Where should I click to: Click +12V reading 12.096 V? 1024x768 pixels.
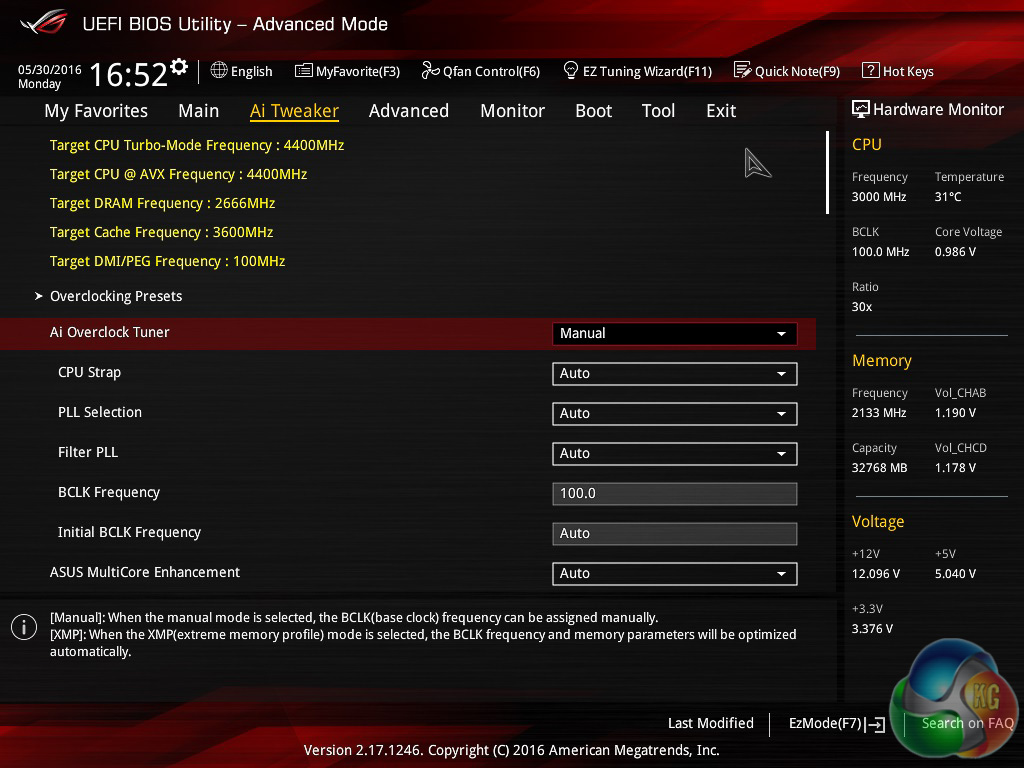tap(876, 574)
